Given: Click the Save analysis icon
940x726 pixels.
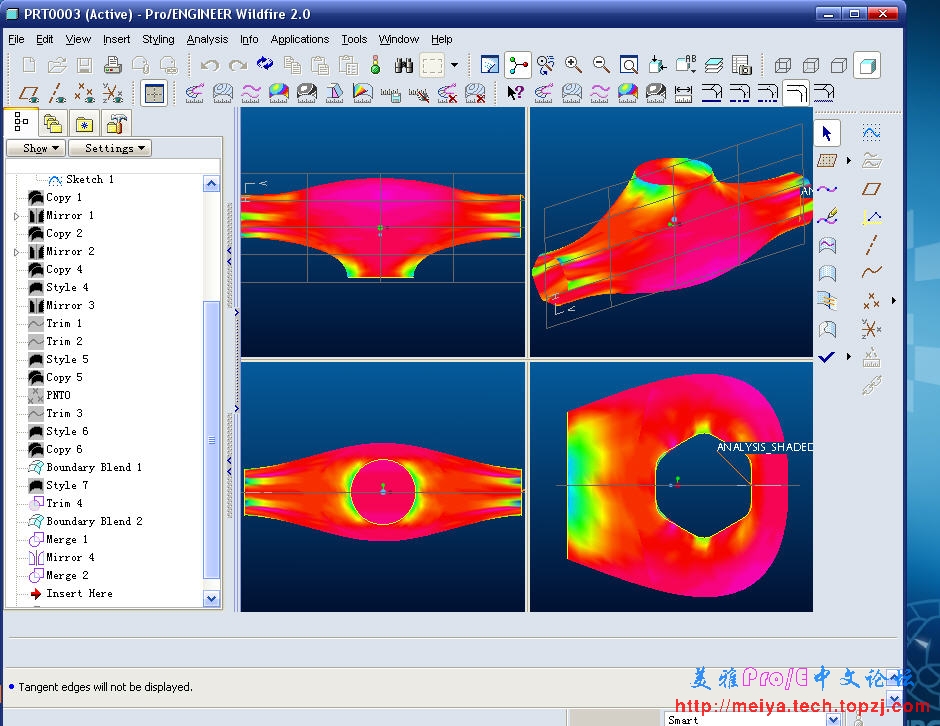Looking at the screenshot, I should coord(391,94).
